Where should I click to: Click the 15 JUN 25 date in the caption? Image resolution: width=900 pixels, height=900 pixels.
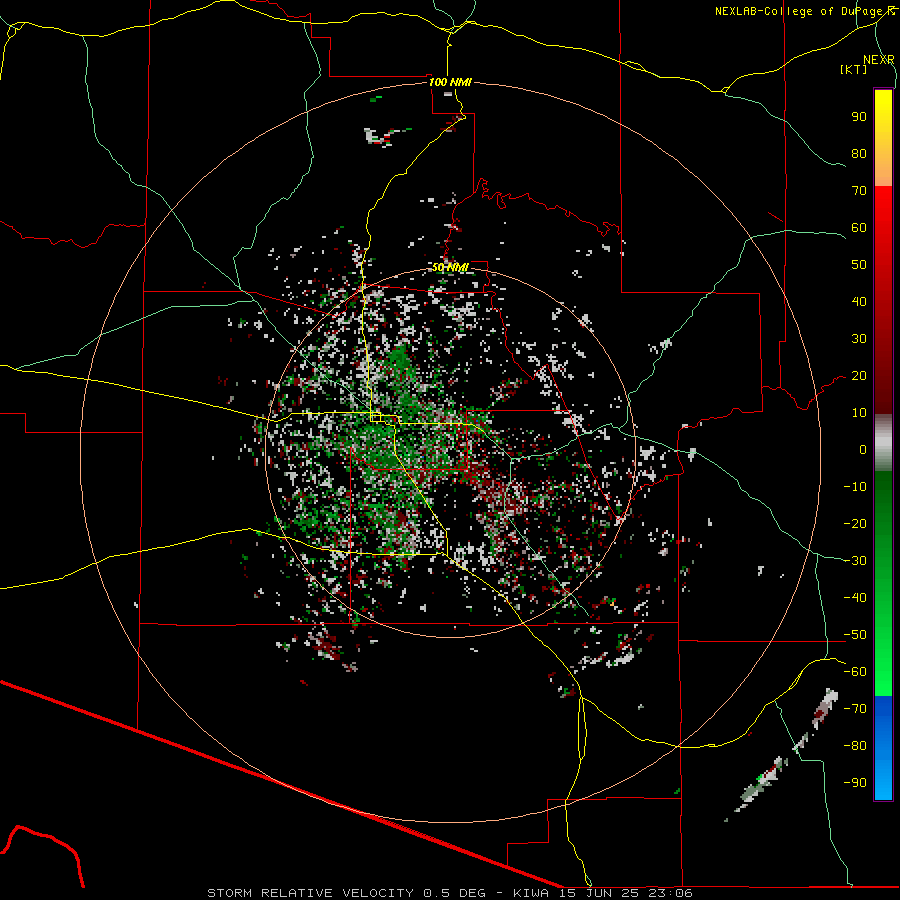pos(598,893)
